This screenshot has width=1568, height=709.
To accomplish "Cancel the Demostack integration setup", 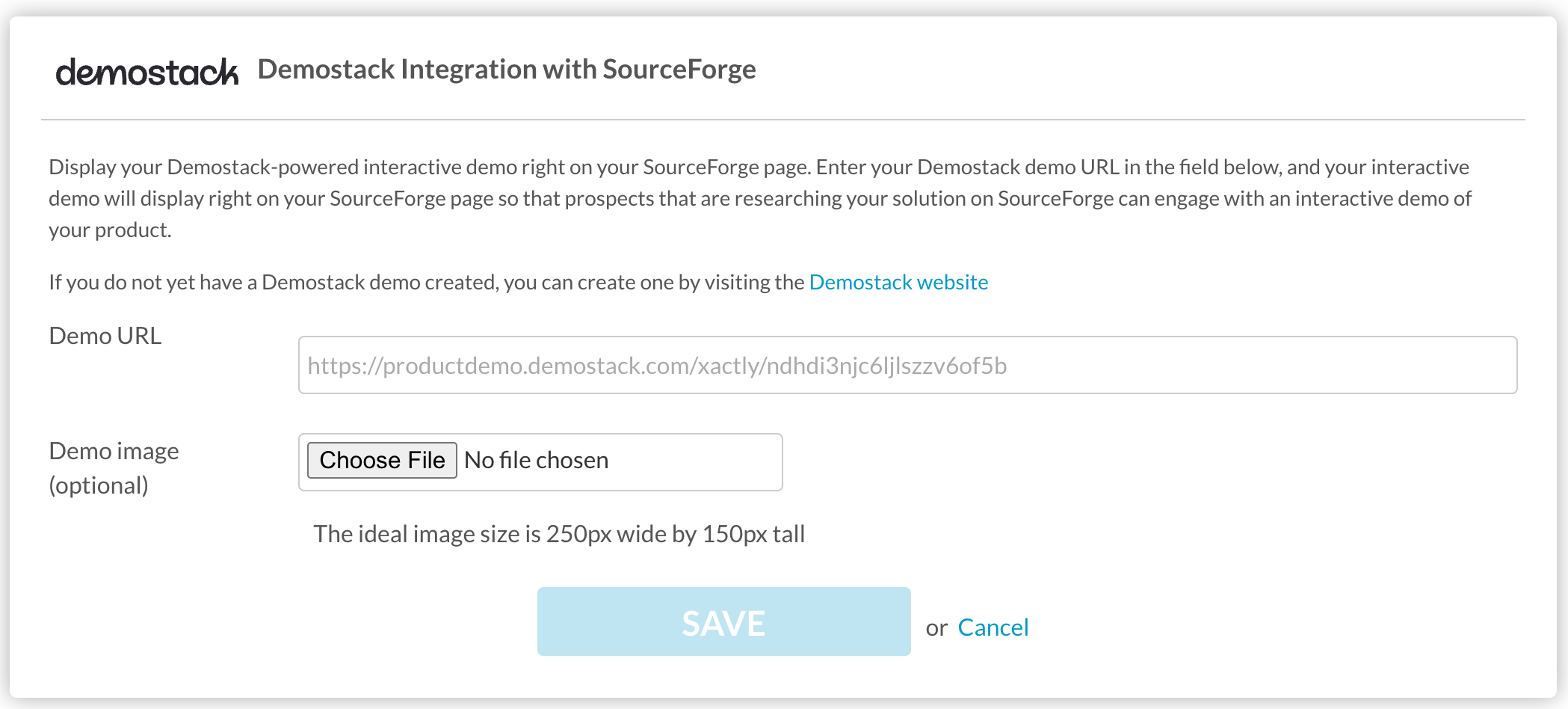I will [993, 627].
